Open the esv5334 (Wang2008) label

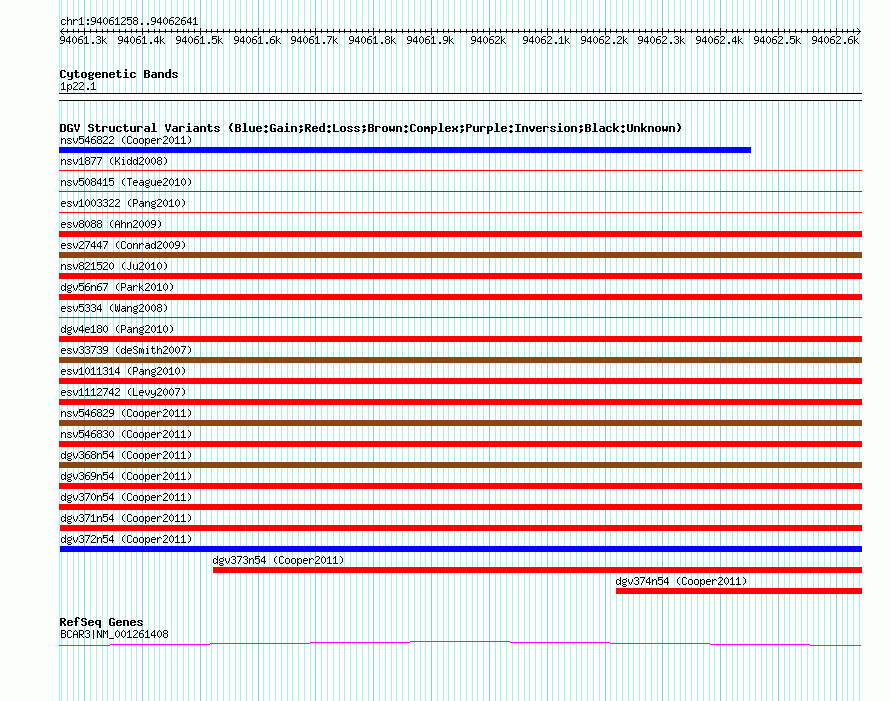pyautogui.click(x=114, y=308)
